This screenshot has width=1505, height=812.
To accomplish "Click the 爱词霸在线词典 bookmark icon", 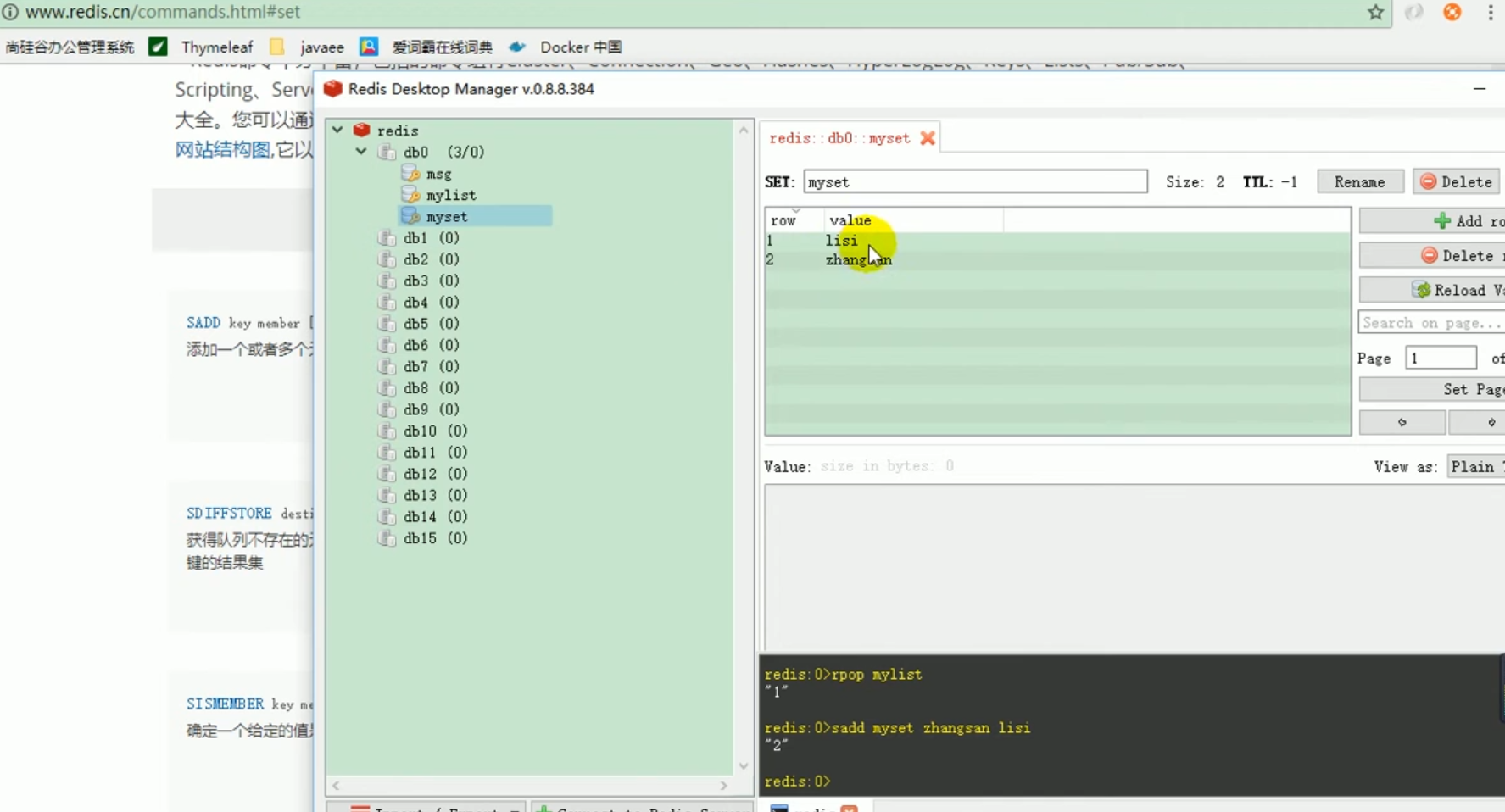I will click(x=370, y=47).
